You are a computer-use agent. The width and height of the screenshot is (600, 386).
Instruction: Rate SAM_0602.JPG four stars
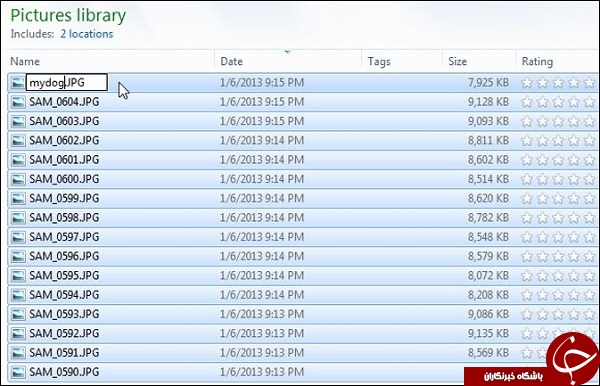pyautogui.click(x=574, y=140)
